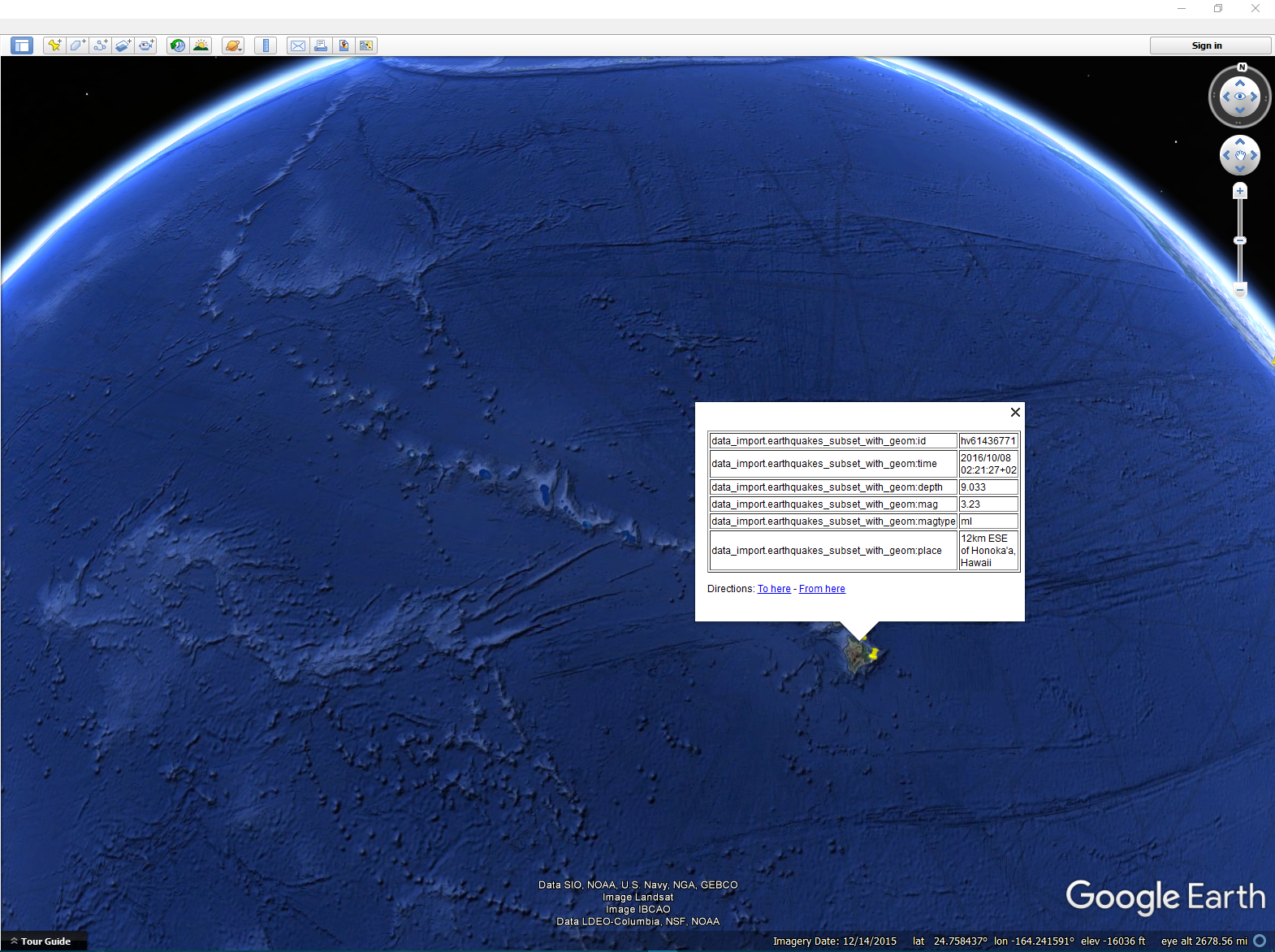Click the eye icon in look joystick
The height and width of the screenshot is (952, 1275).
point(1240,97)
